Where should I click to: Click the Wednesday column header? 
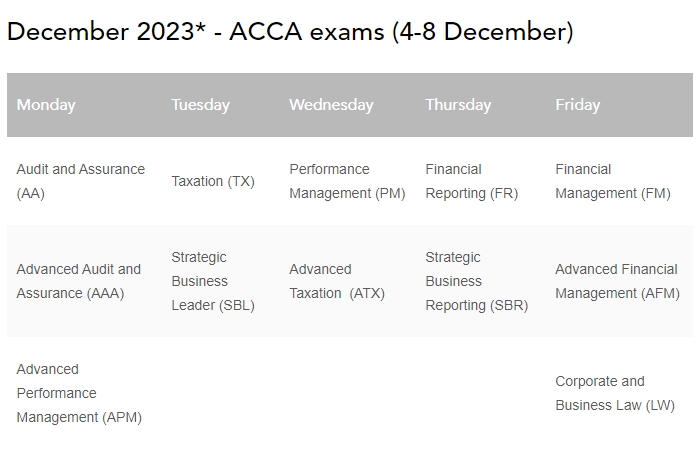331,104
